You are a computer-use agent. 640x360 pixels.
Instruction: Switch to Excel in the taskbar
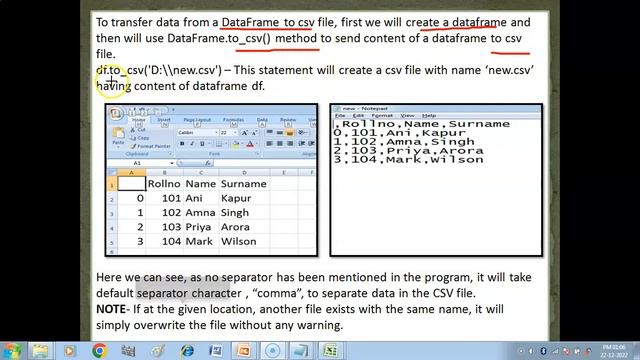point(330,351)
